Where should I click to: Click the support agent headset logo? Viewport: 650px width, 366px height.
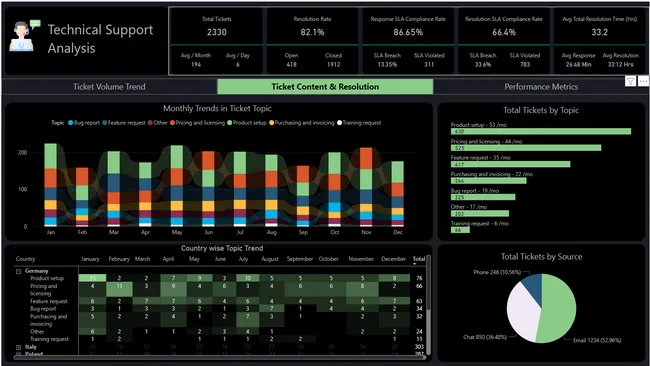[x=24, y=36]
